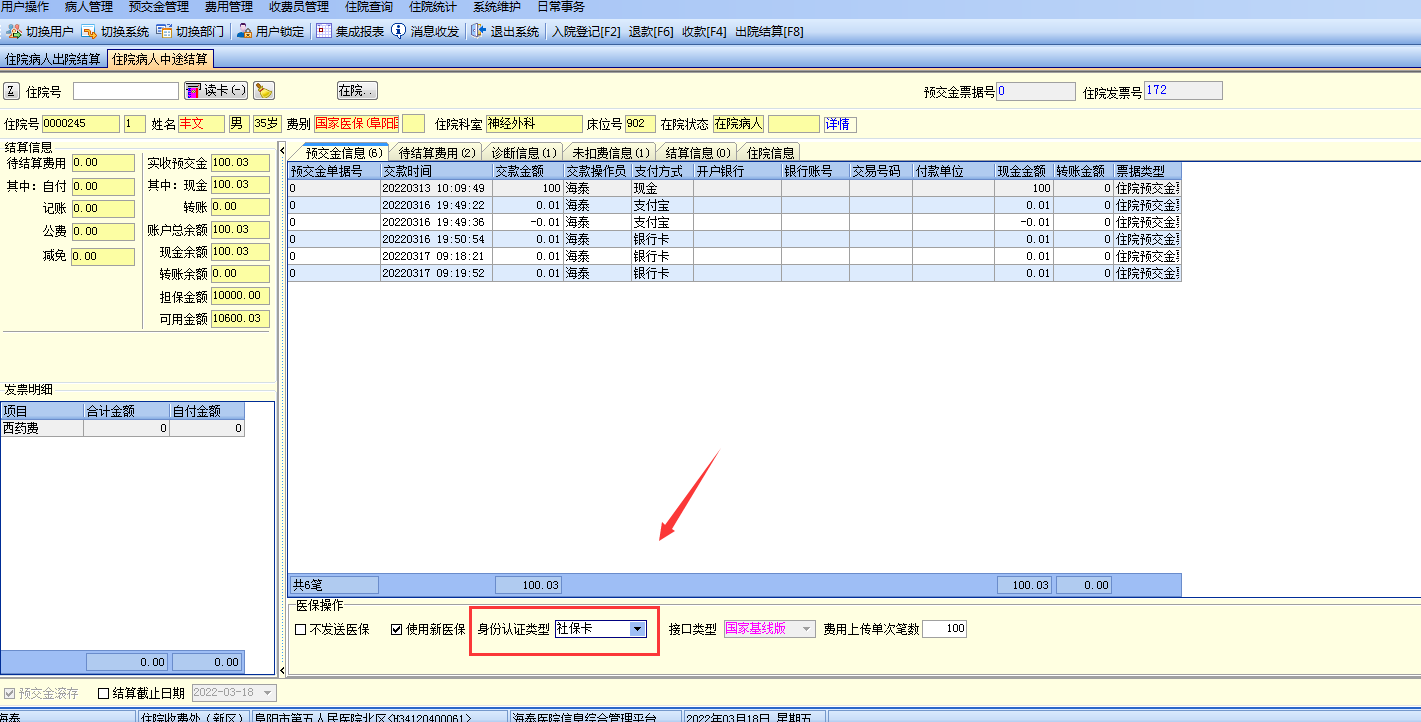
Task: Click the 住院科室 field showing 神经外科
Action: [x=534, y=124]
